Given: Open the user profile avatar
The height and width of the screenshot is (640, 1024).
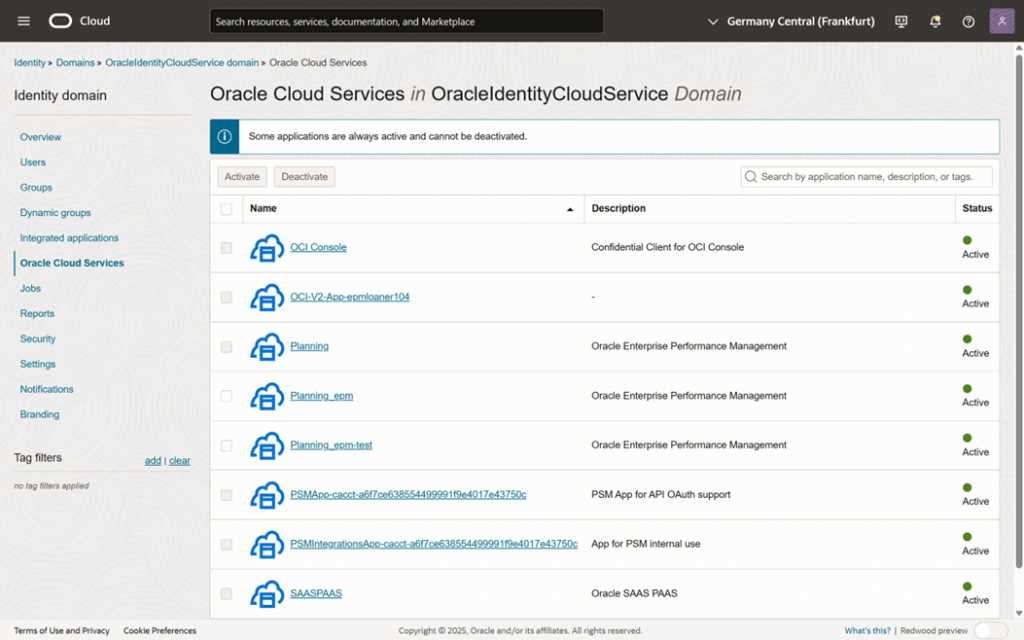Looking at the screenshot, I should pyautogui.click(x=1002, y=21).
